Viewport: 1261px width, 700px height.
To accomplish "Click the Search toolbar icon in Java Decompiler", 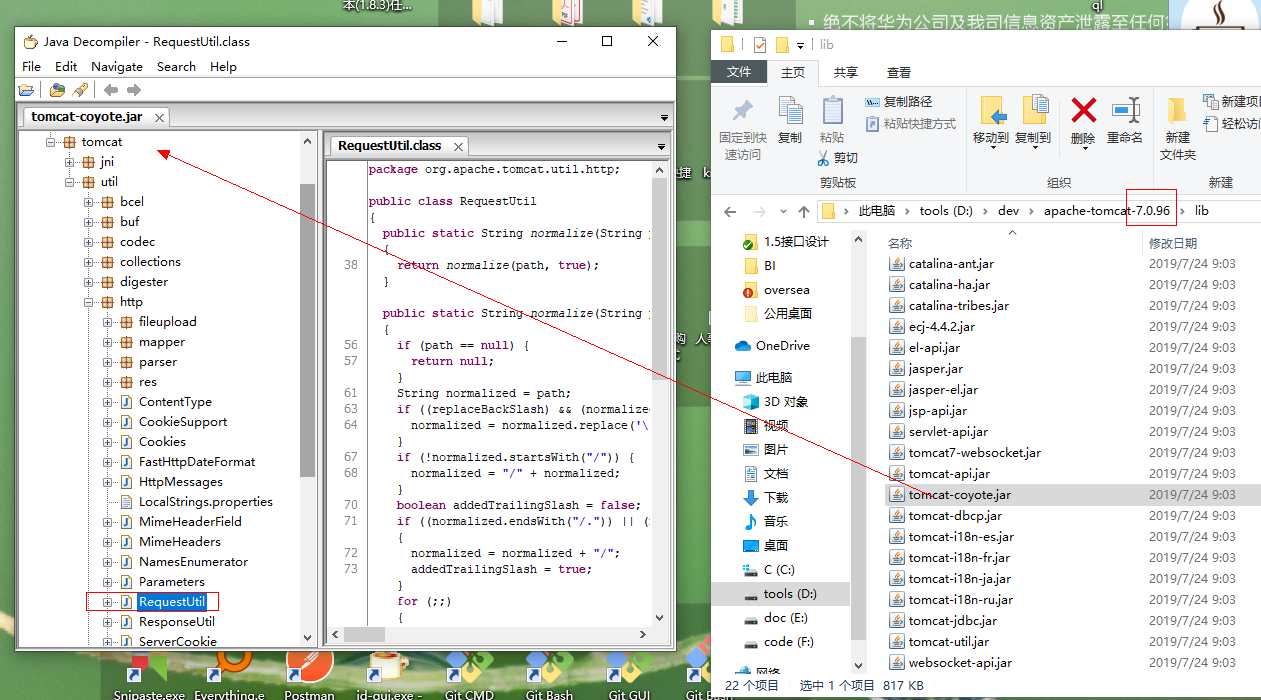I will (80, 90).
